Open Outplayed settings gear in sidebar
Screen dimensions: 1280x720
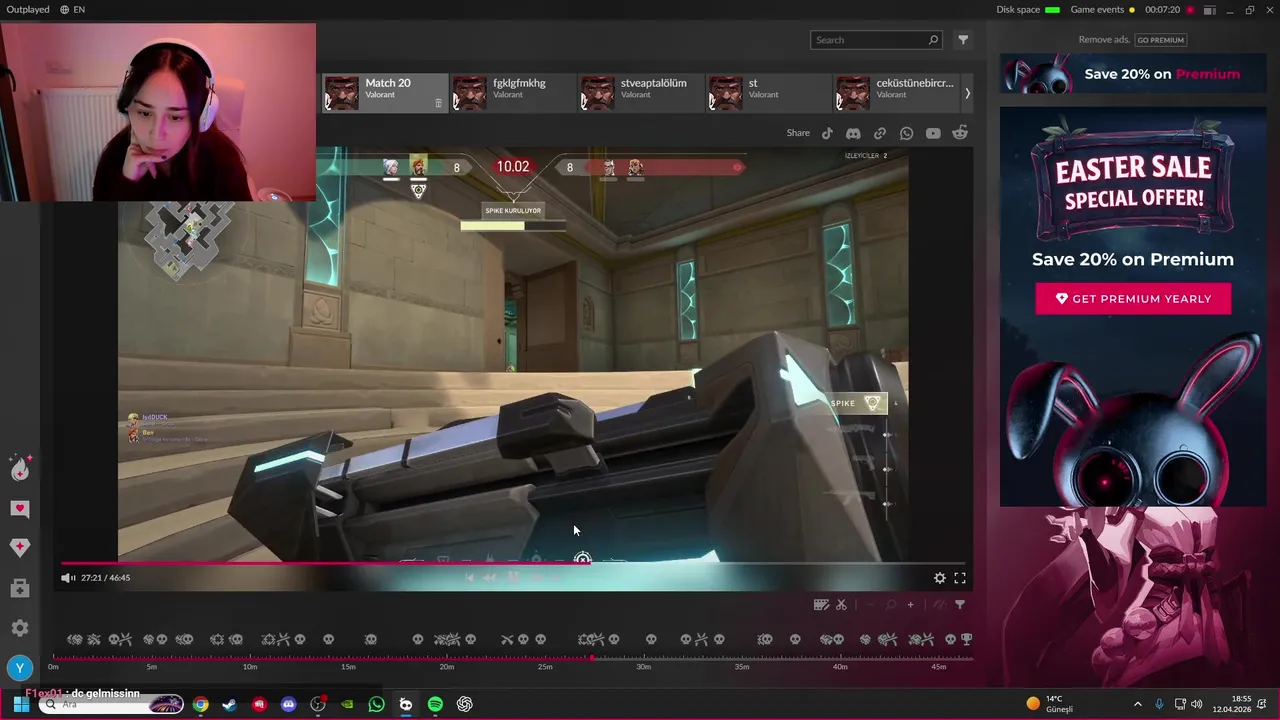click(x=20, y=628)
